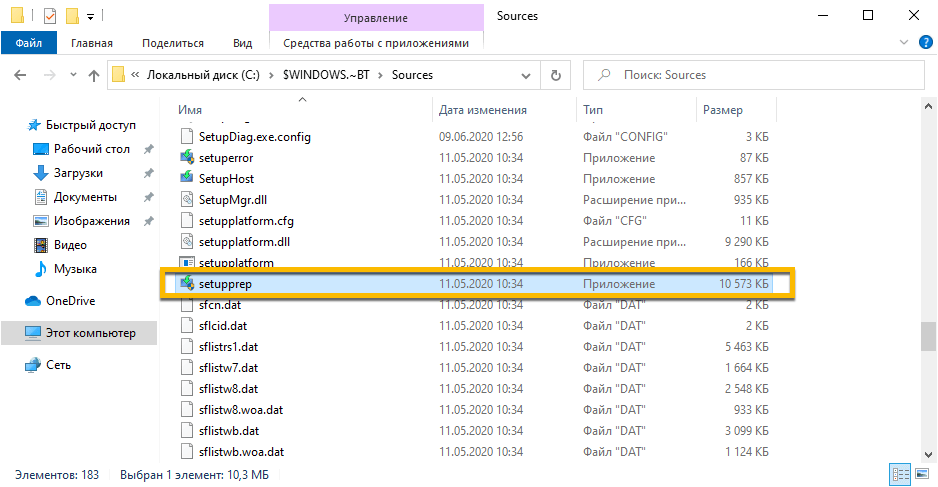Click $WINDOWS.~BT in the address path
Viewport: 938px width, 487px height.
click(x=326, y=75)
